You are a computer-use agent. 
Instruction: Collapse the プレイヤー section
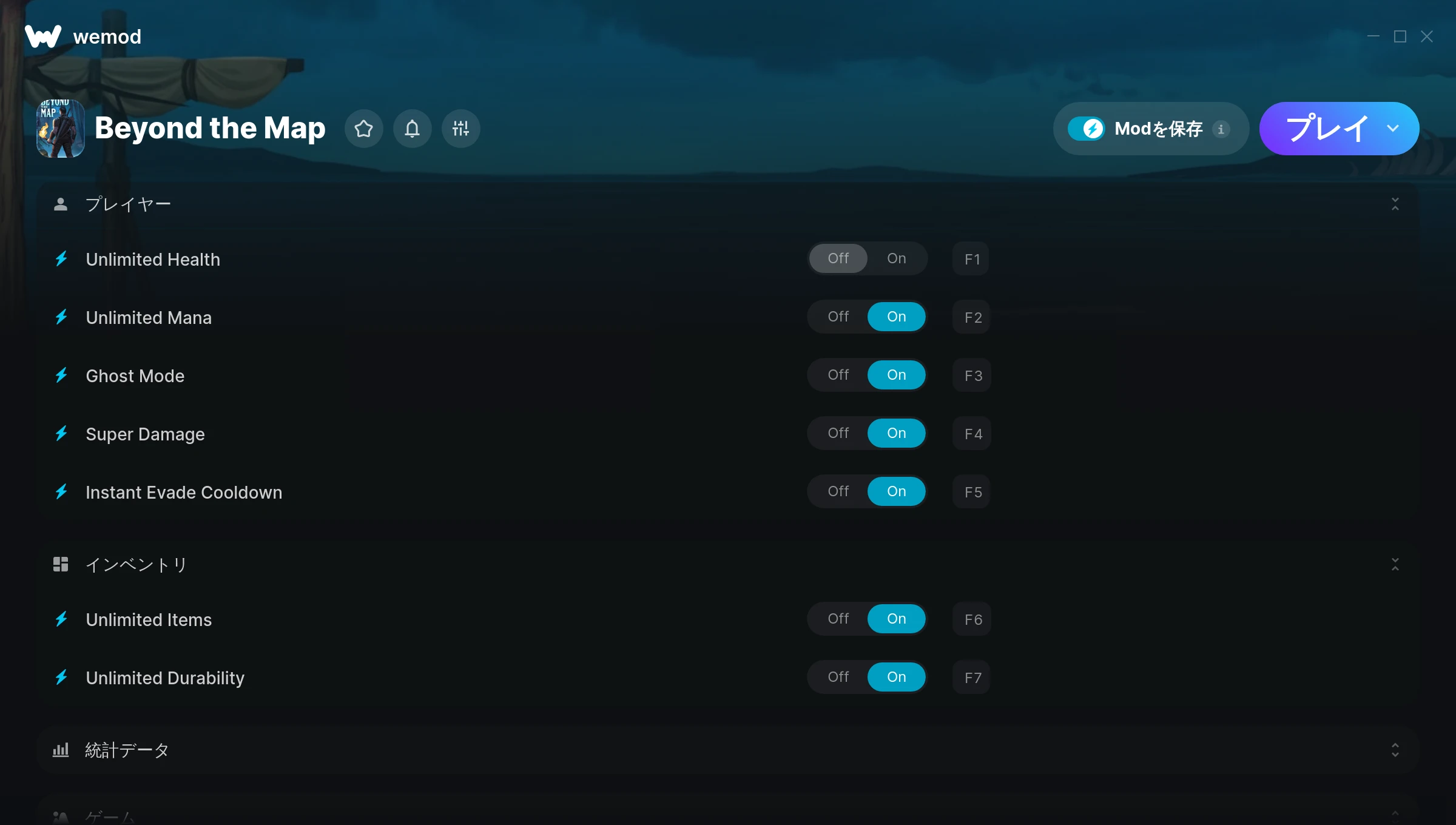point(1395,204)
